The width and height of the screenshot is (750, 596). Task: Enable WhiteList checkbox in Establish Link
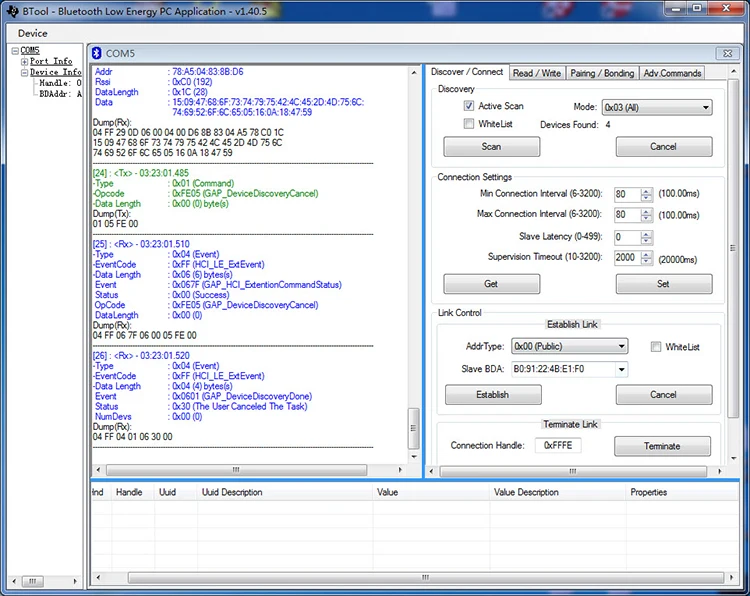click(656, 347)
